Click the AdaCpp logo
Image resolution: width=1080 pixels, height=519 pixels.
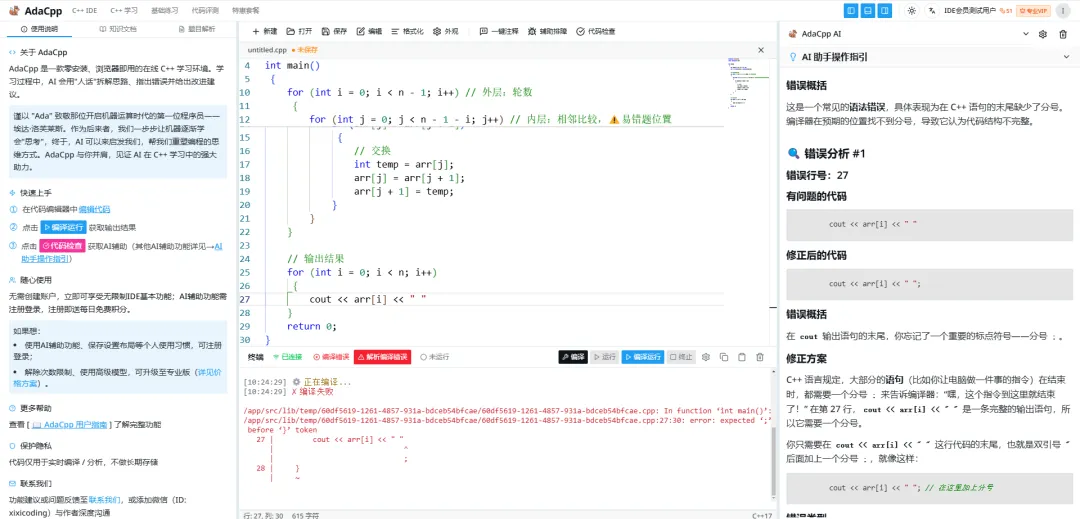(34, 10)
